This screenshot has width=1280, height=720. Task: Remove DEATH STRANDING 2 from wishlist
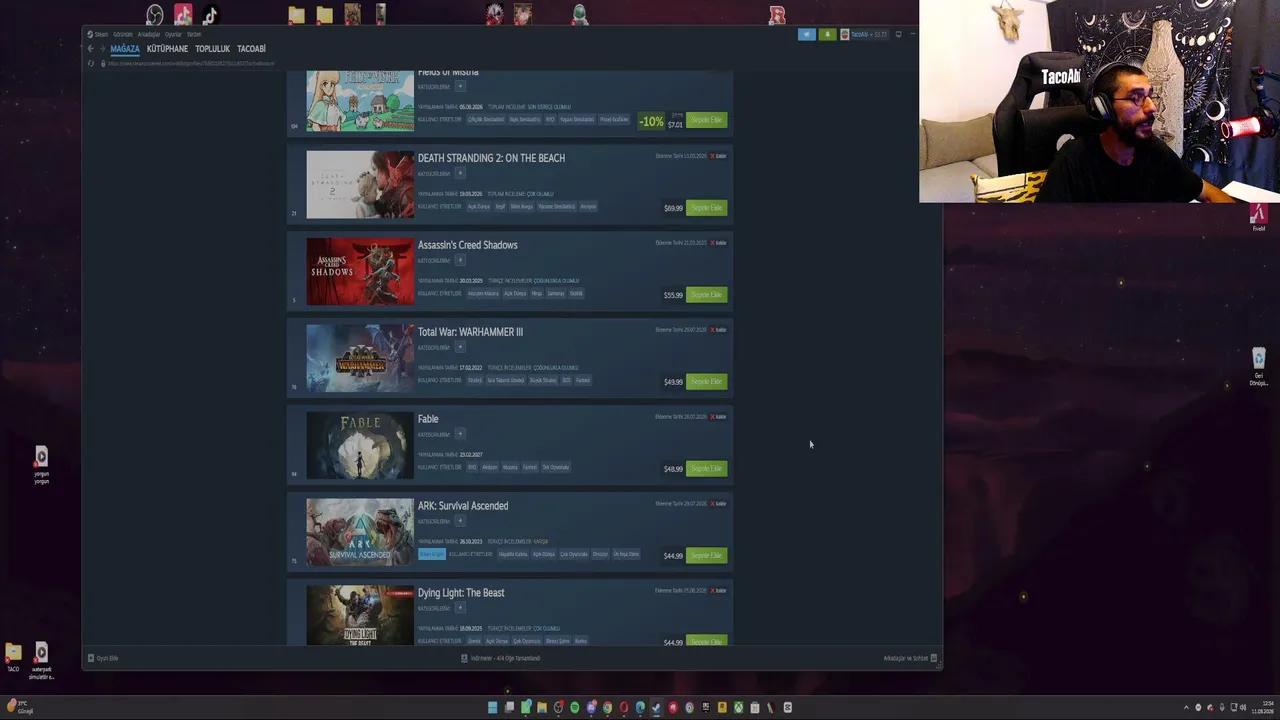click(x=718, y=156)
